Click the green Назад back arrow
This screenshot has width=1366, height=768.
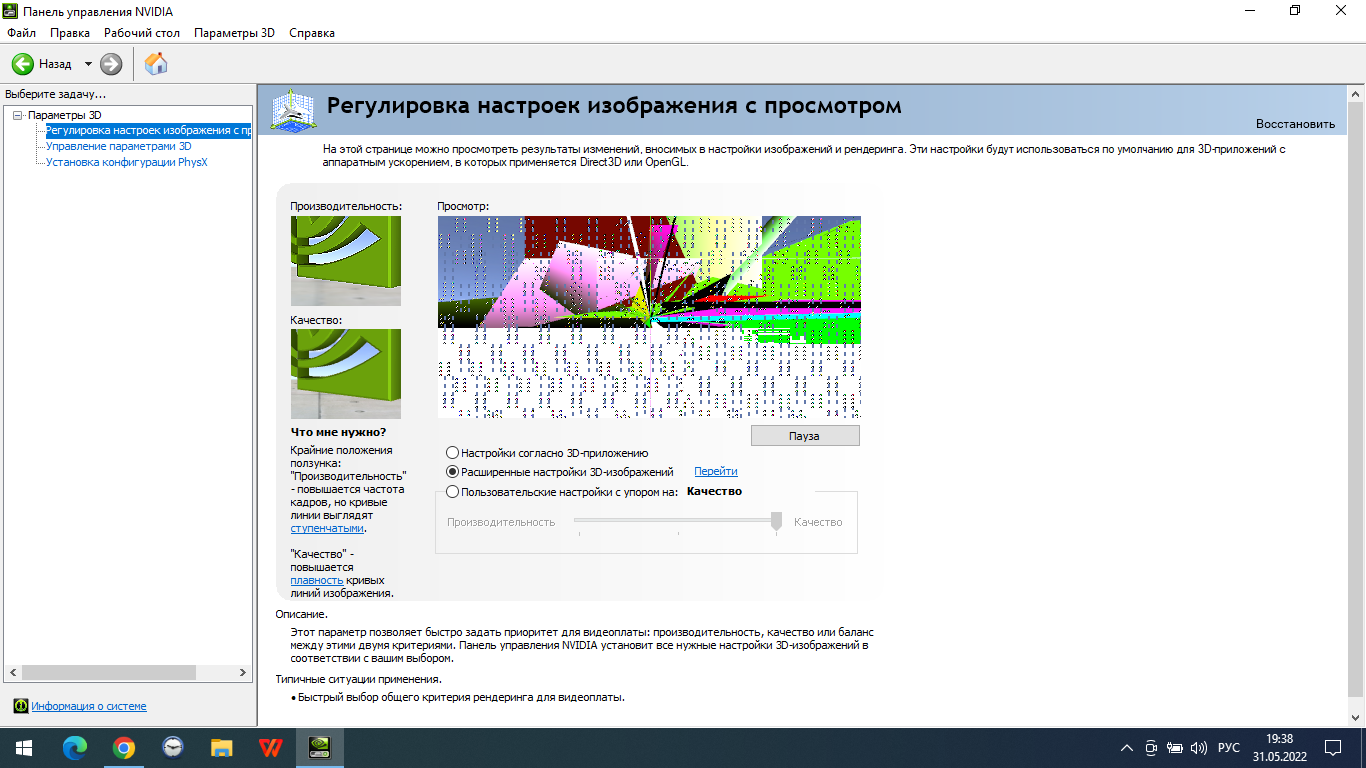pyautogui.click(x=23, y=64)
